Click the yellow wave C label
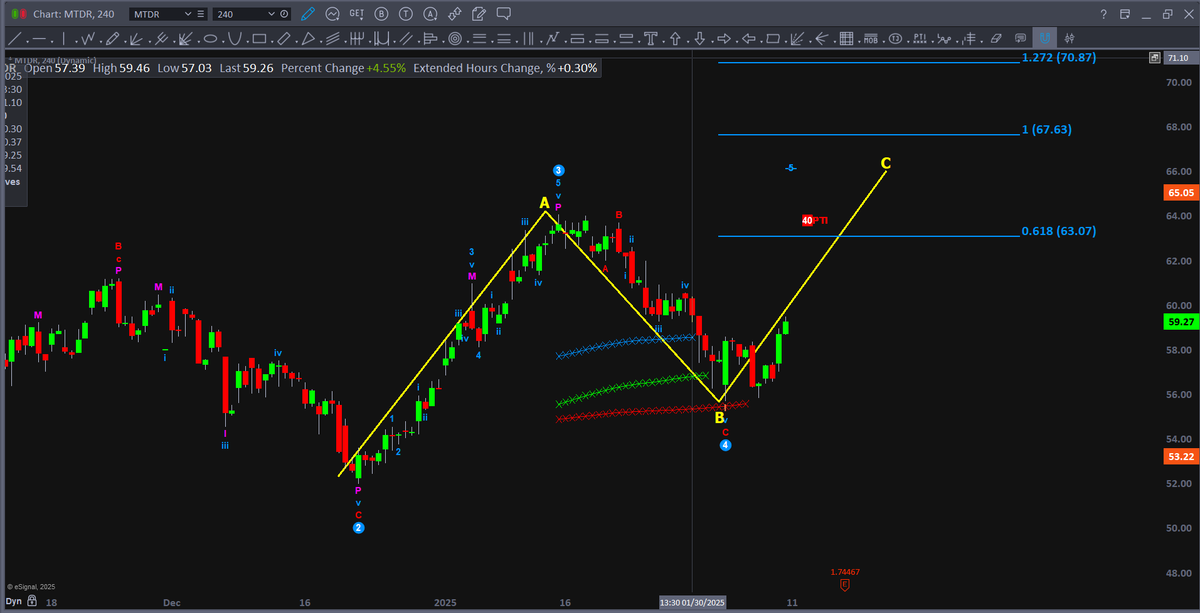1200x613 pixels. coord(886,163)
